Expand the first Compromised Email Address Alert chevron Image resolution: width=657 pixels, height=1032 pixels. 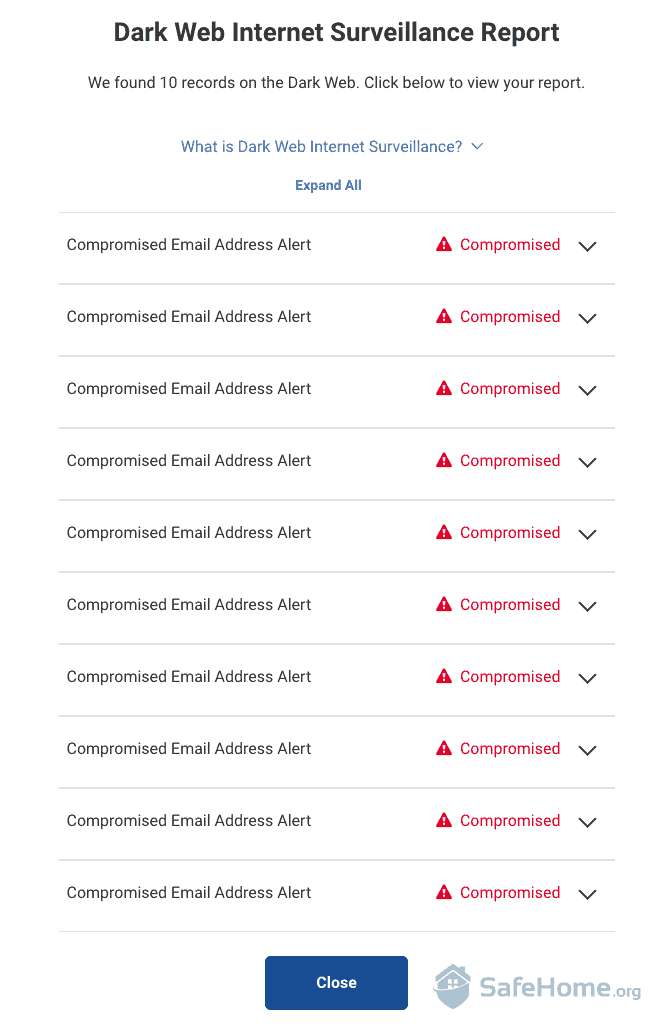tap(587, 246)
